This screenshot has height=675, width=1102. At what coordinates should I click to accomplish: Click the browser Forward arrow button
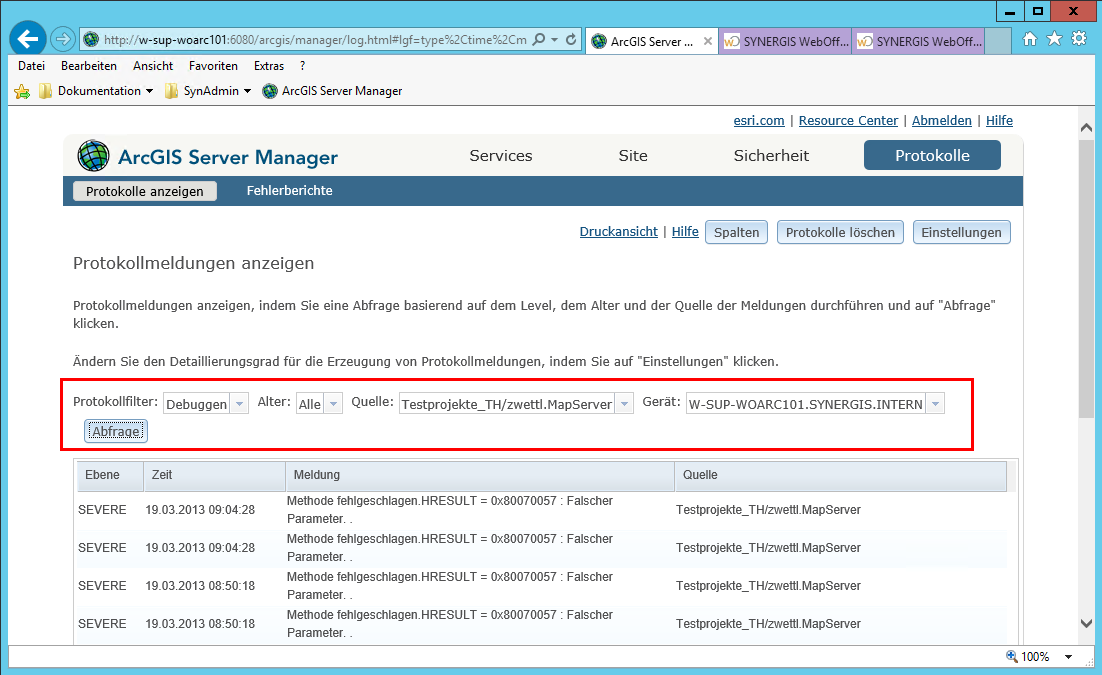click(63, 39)
